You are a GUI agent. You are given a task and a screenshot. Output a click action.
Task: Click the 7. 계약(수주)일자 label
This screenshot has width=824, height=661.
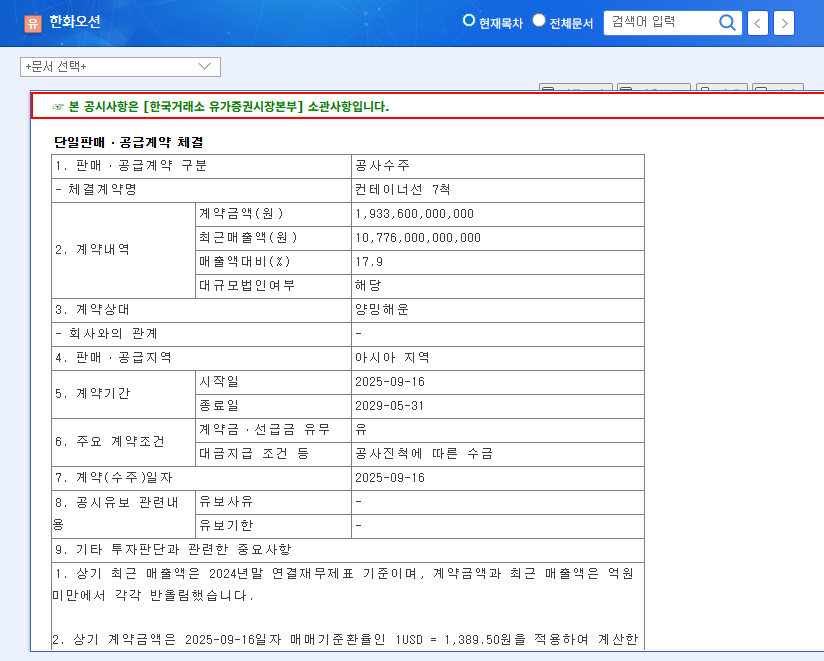pos(114,478)
